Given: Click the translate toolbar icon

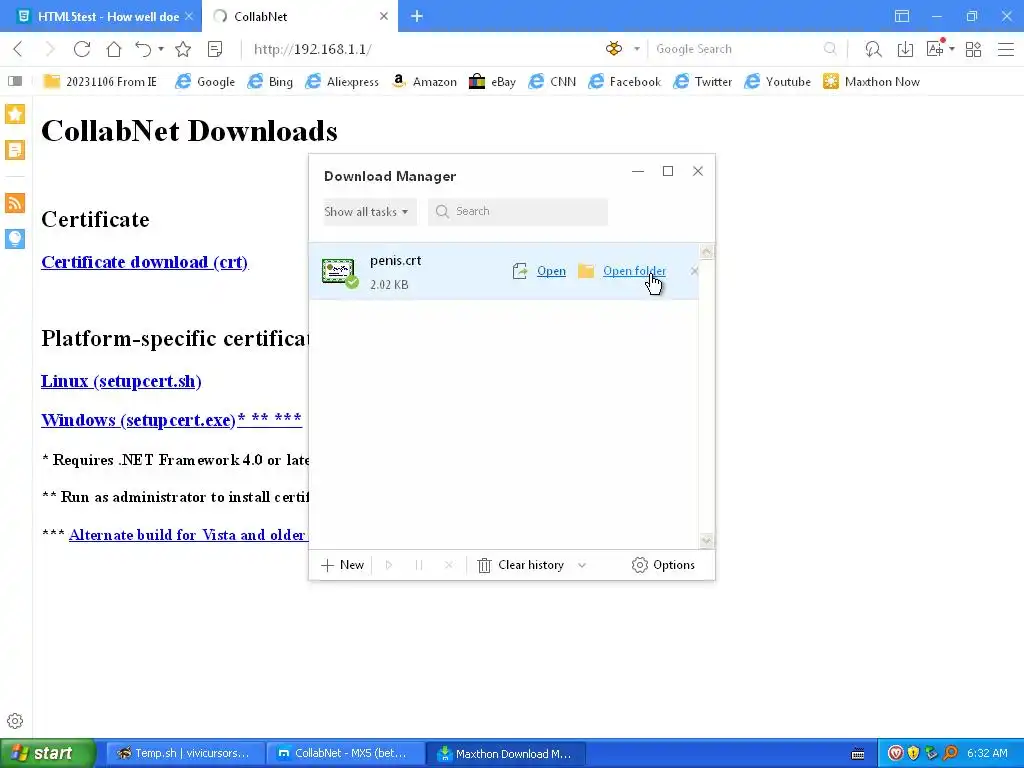Looking at the screenshot, I should (x=935, y=48).
